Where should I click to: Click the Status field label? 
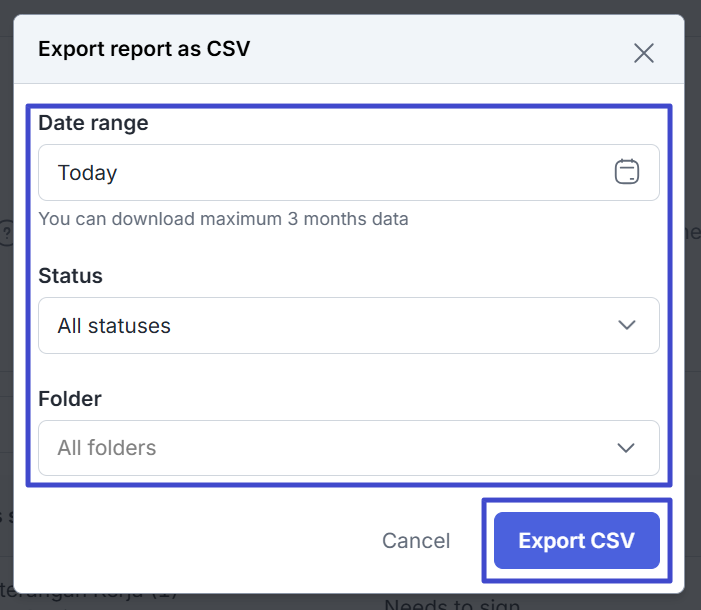point(70,275)
